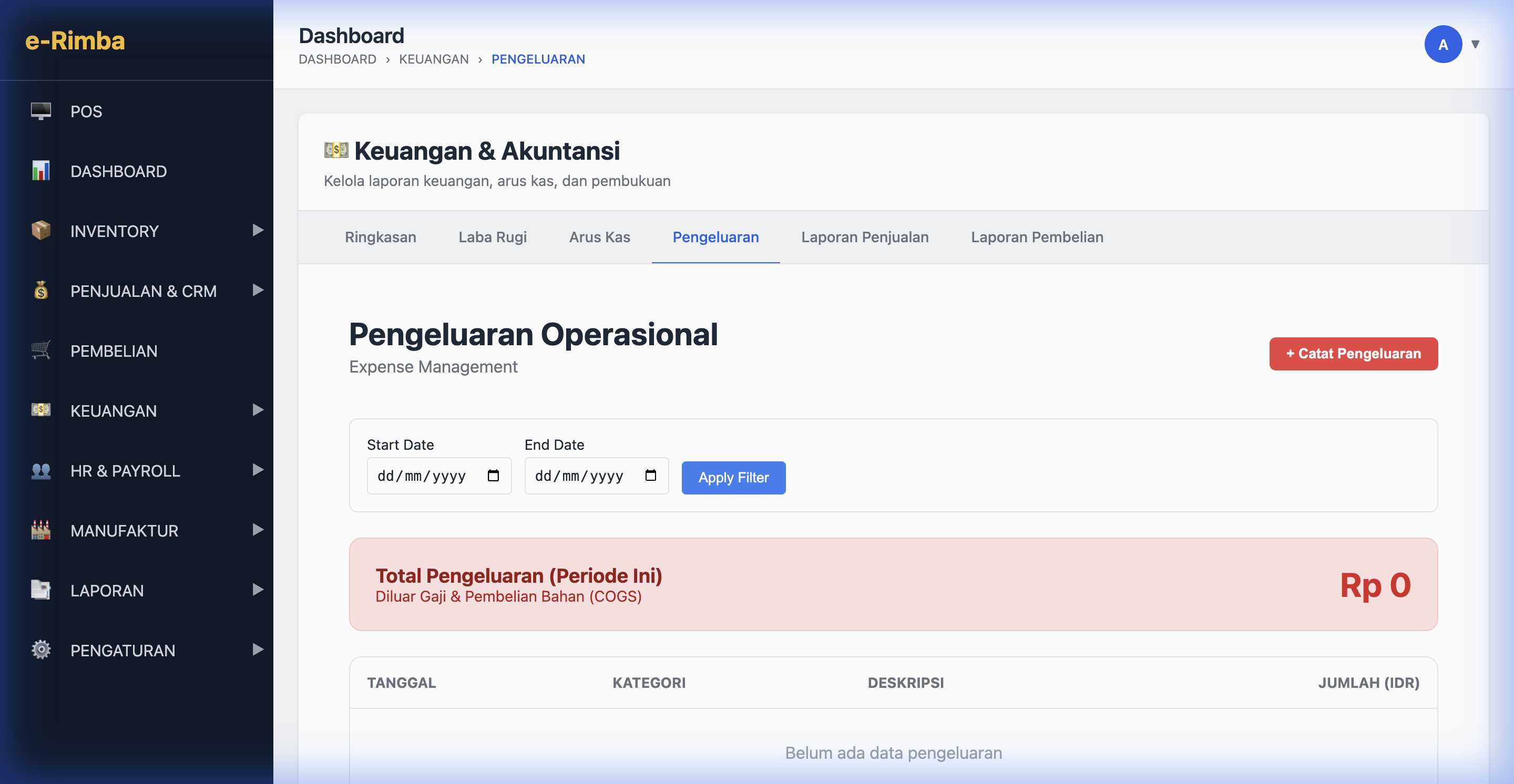The image size is (1514, 784).
Task: Click the Manufaktur factory icon
Action: coord(40,530)
